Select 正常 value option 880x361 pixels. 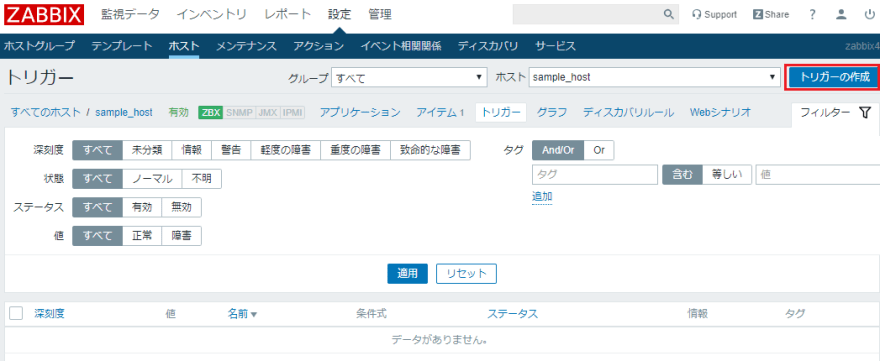click(x=142, y=236)
